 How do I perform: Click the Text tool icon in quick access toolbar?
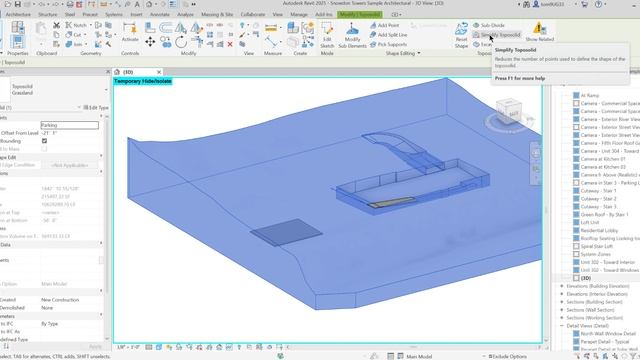[x=137, y=4]
